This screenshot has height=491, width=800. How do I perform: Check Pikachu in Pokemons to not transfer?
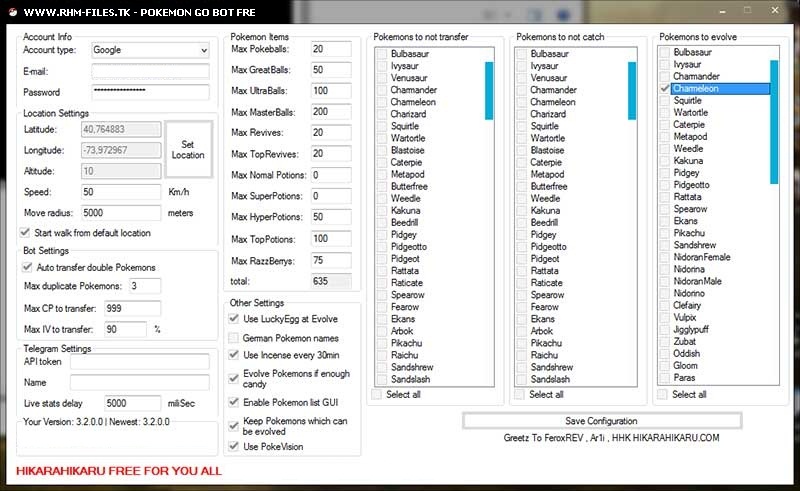click(x=382, y=343)
